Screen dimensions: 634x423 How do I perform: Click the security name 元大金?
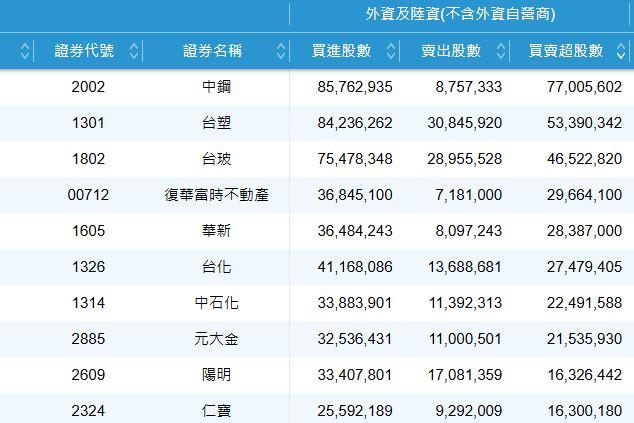coord(216,339)
